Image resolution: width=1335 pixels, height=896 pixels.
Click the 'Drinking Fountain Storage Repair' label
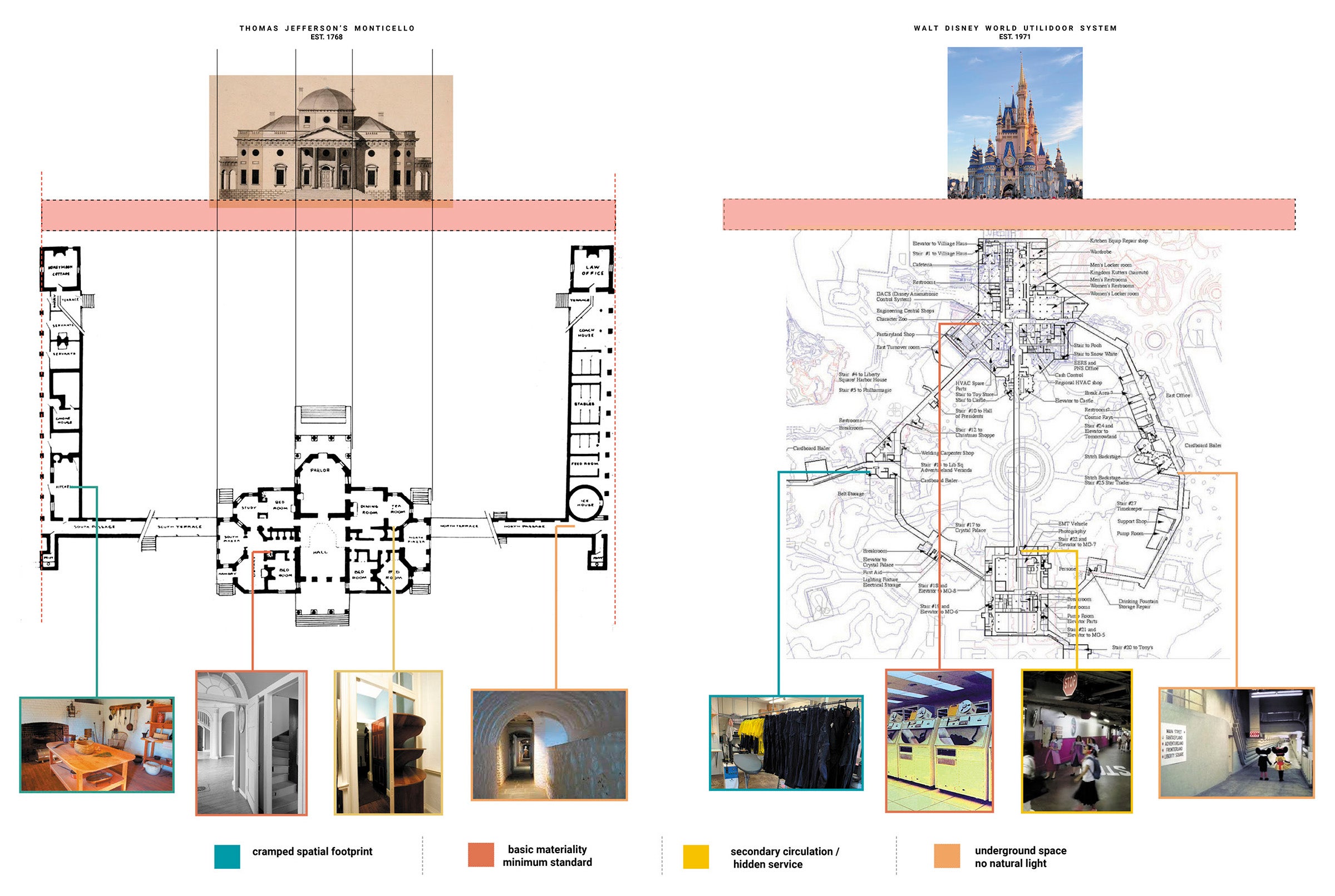[x=1138, y=604]
